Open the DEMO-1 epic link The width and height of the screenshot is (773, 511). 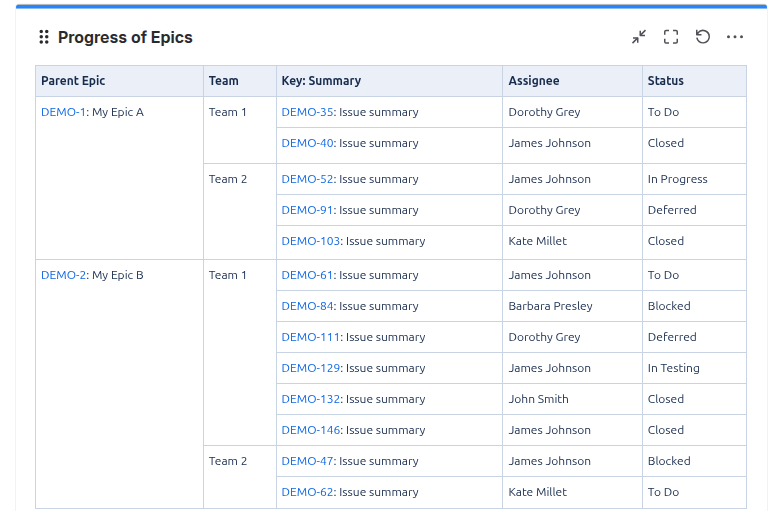coord(63,112)
